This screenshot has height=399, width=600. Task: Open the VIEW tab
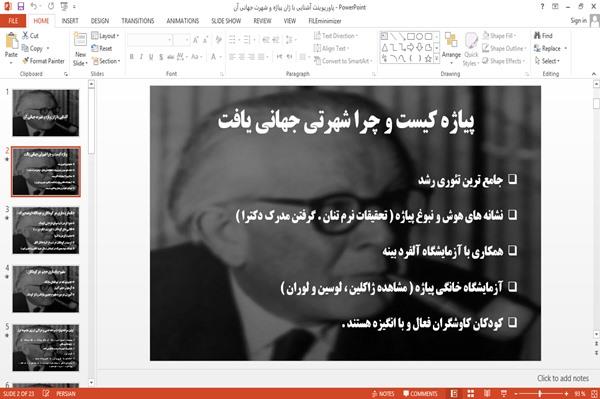pyautogui.click(x=290, y=21)
